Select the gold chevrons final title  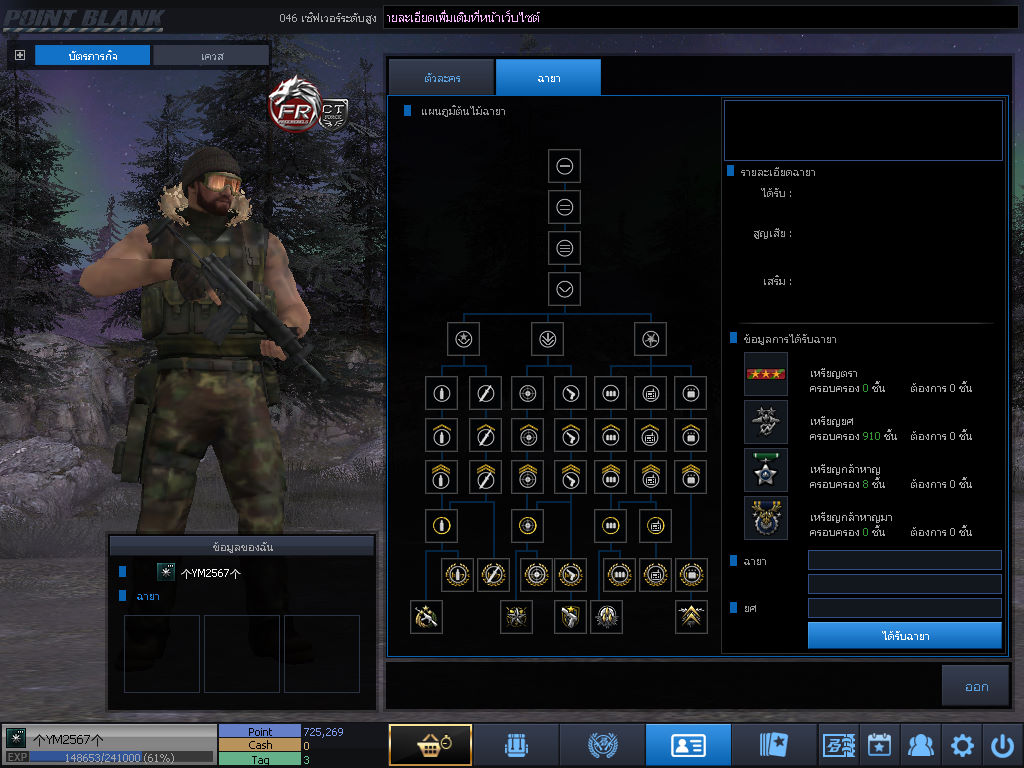(691, 616)
